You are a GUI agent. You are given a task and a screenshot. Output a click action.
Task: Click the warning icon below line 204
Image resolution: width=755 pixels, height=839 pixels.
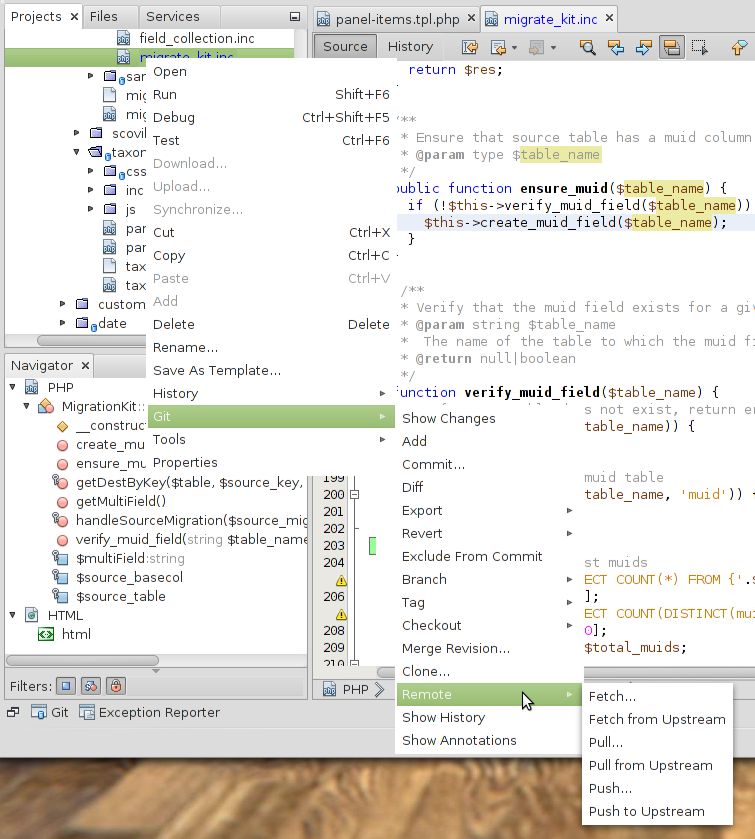341,580
